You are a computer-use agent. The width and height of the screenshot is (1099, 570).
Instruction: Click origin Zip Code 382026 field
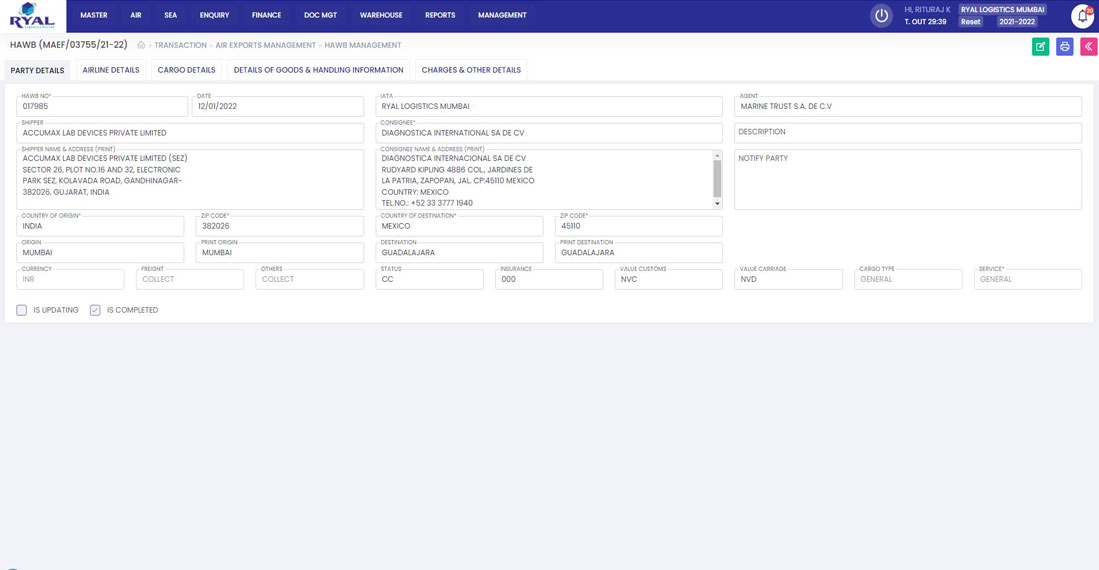click(280, 226)
